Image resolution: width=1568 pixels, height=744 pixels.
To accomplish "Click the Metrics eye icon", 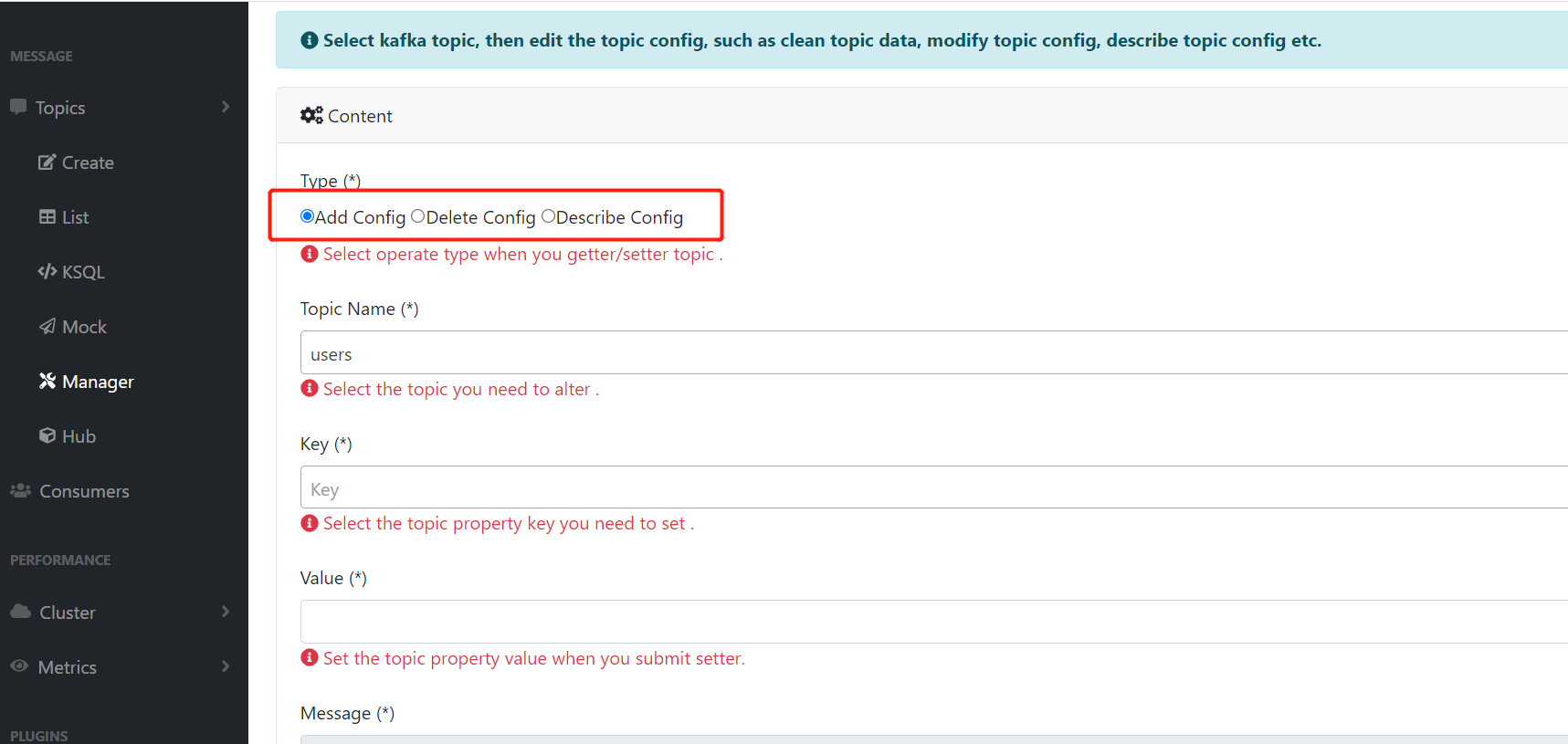I will click(19, 666).
